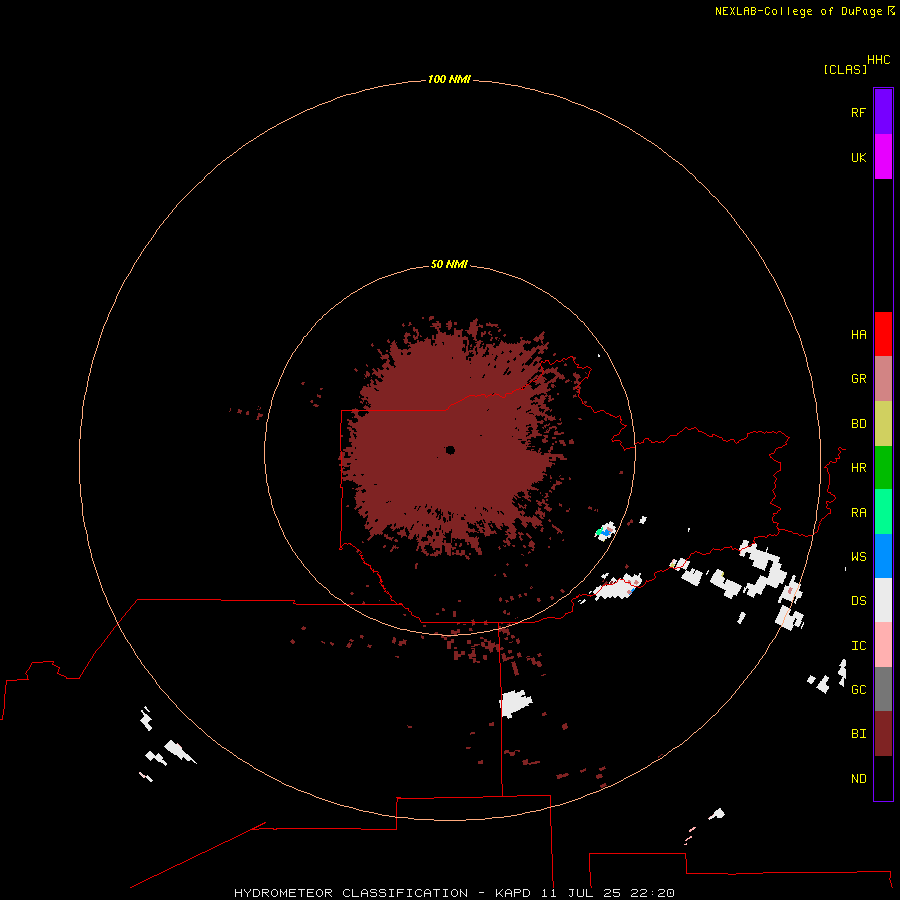
Task: Select the GC gray legend swatch
Action: (x=883, y=689)
